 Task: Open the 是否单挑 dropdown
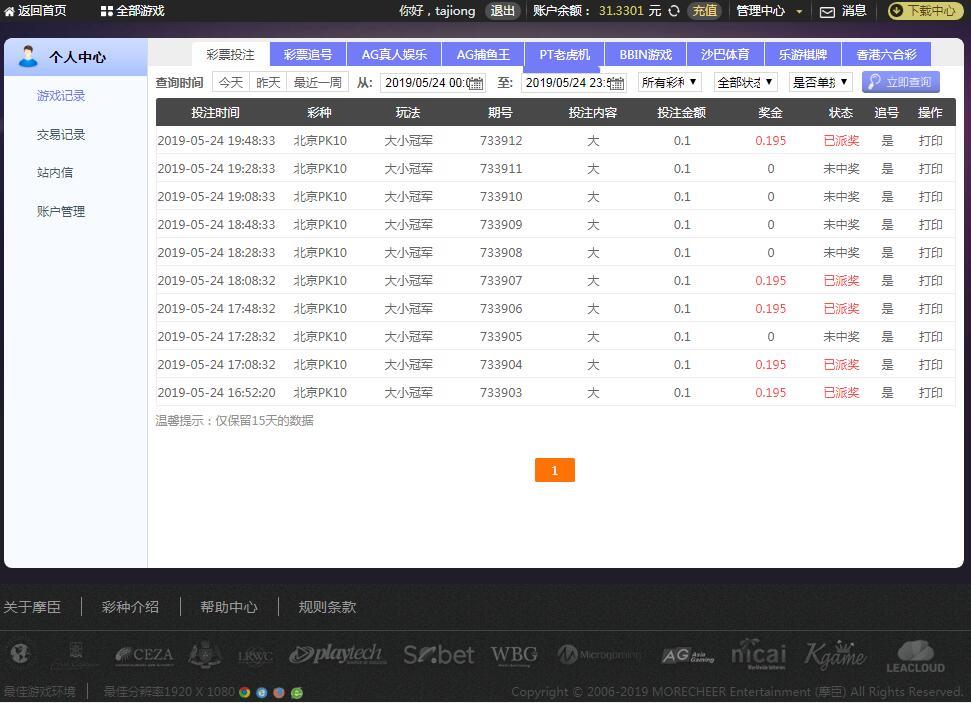click(821, 82)
